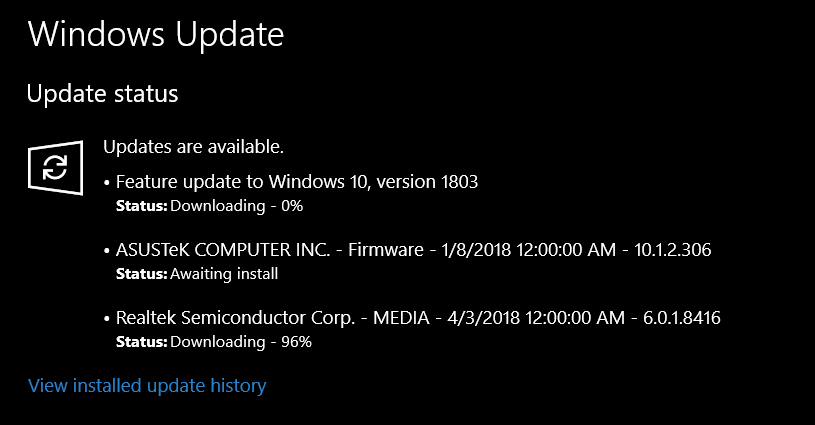
Task: Click the firmware version 10.1.2.306 text
Action: point(673,250)
